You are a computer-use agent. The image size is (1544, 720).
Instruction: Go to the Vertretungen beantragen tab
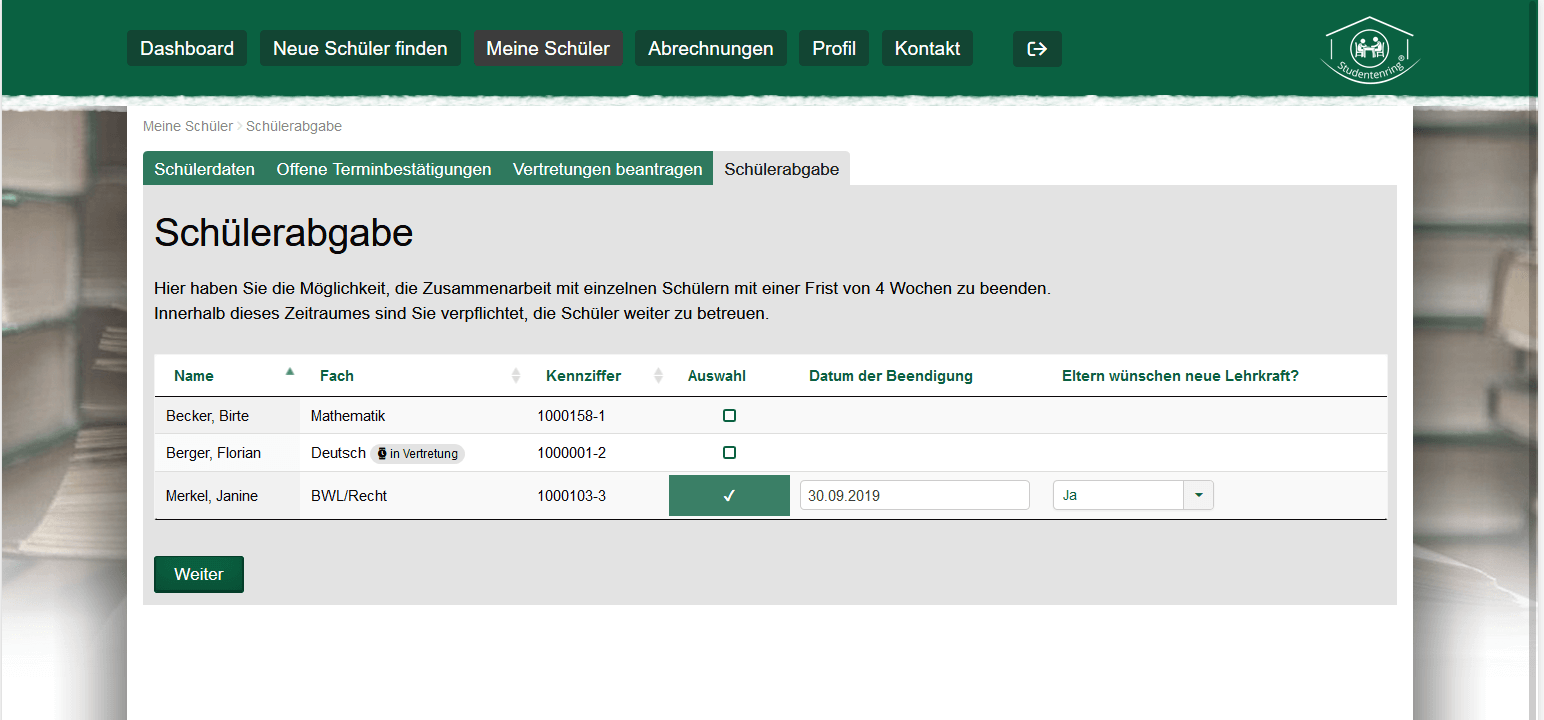coord(607,169)
